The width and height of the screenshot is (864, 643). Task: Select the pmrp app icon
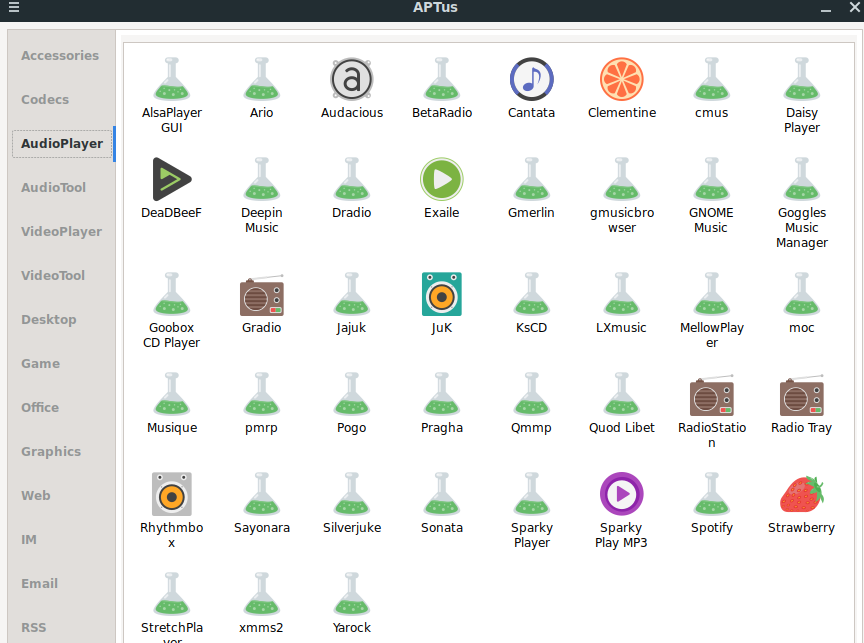coord(261,395)
